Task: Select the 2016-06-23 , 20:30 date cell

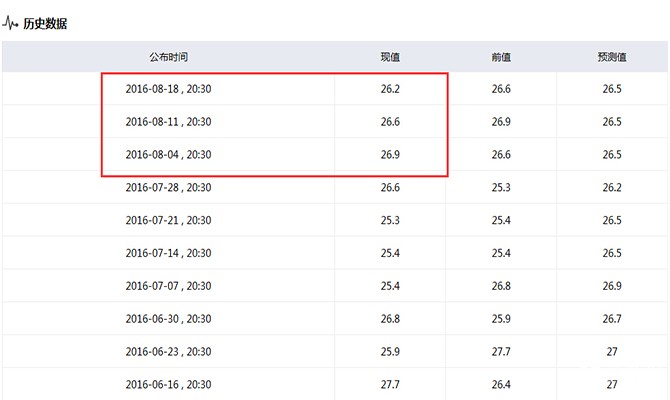Action: [168, 352]
